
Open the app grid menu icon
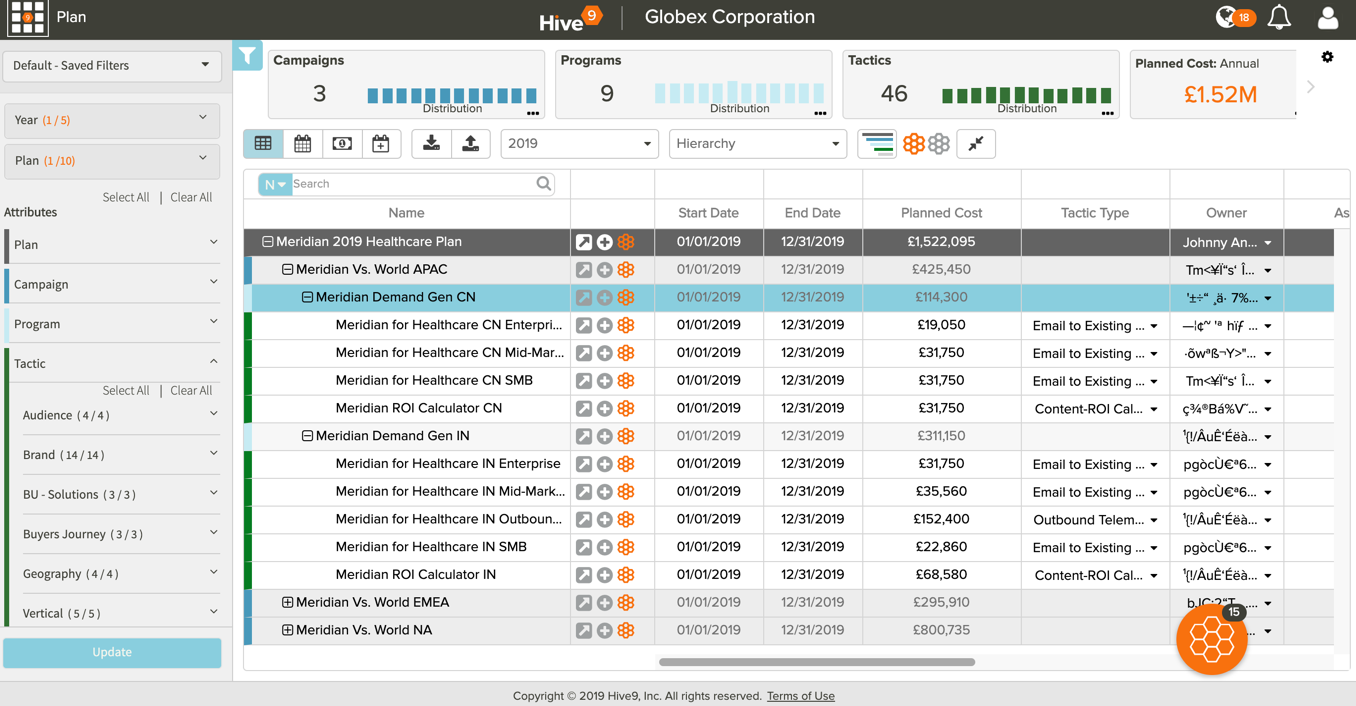tap(27, 17)
